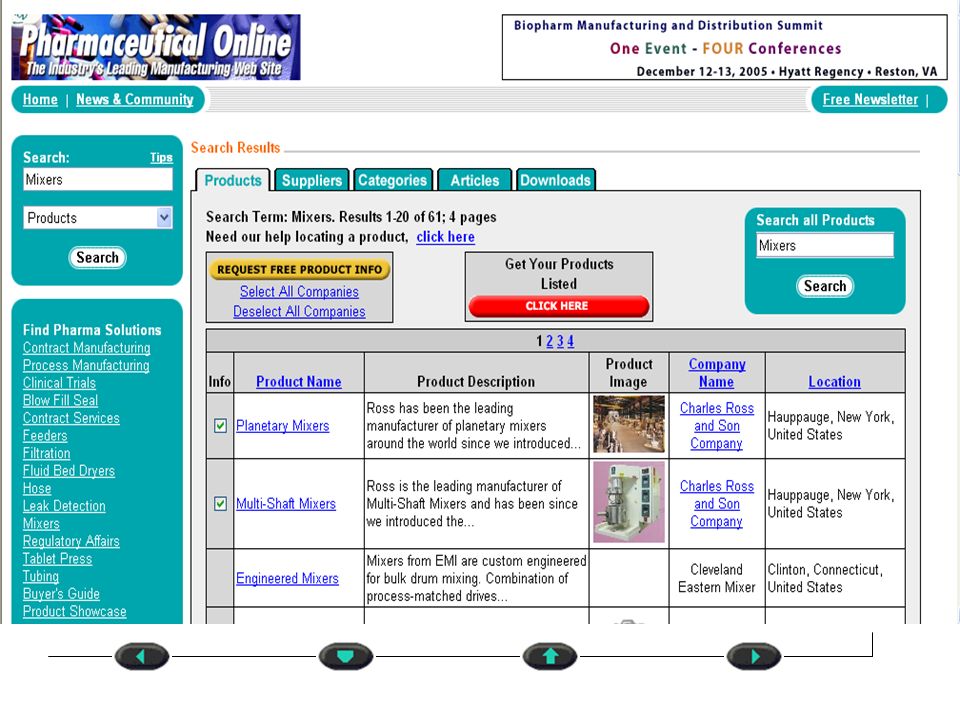Sort by Location column header

[834, 381]
